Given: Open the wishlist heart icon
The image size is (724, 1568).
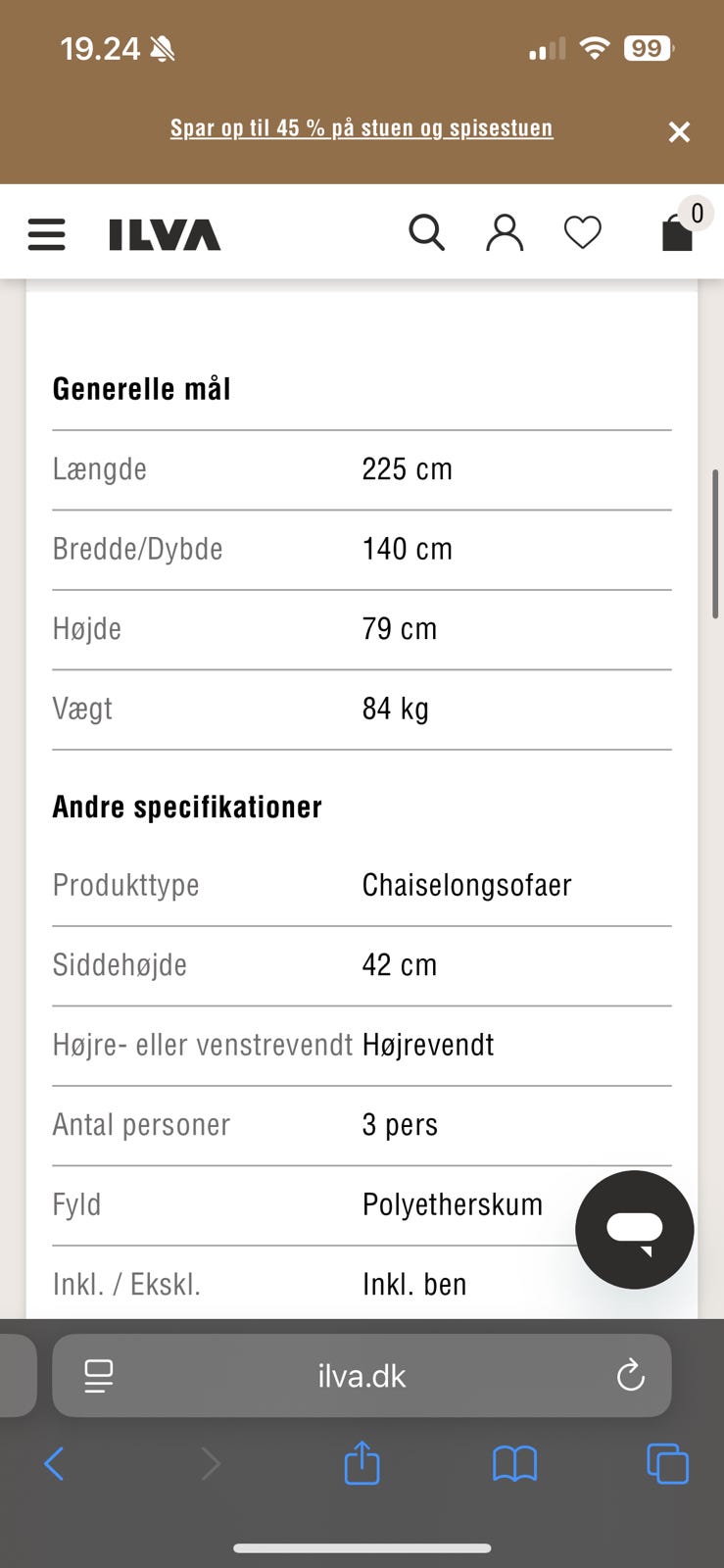Looking at the screenshot, I should pos(582,233).
